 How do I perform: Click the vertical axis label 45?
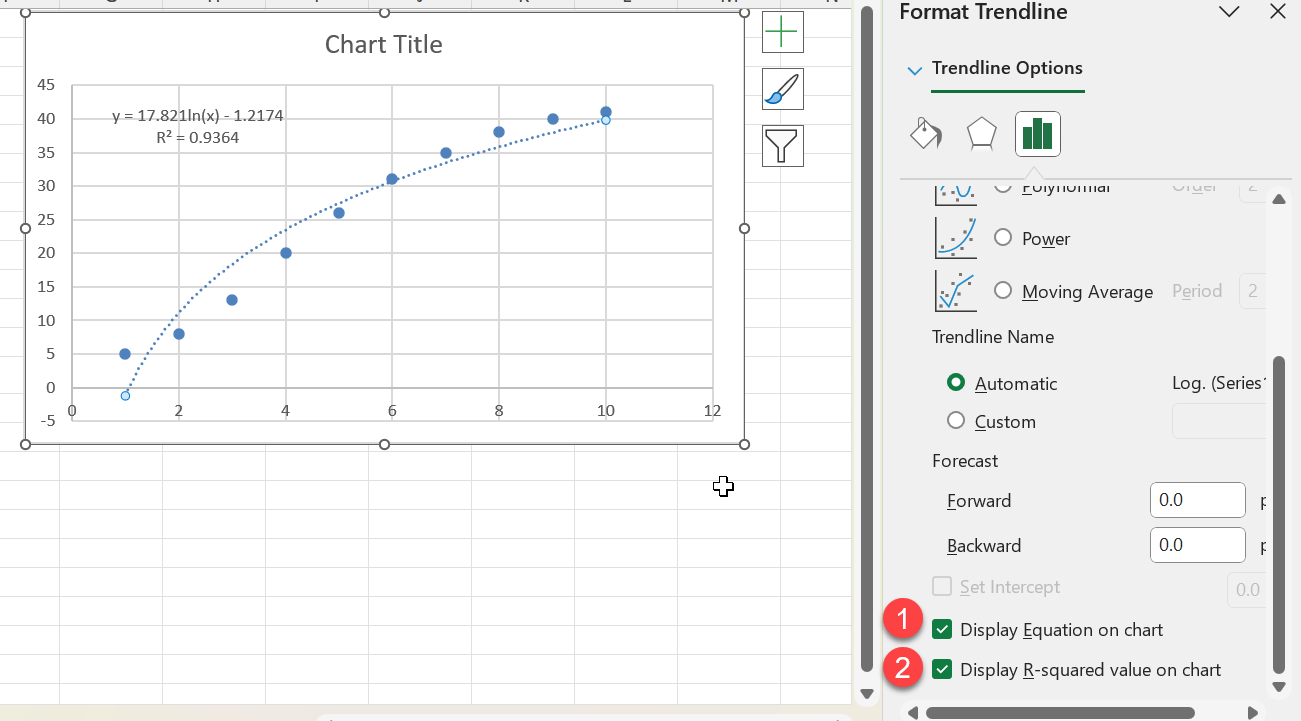point(46,85)
